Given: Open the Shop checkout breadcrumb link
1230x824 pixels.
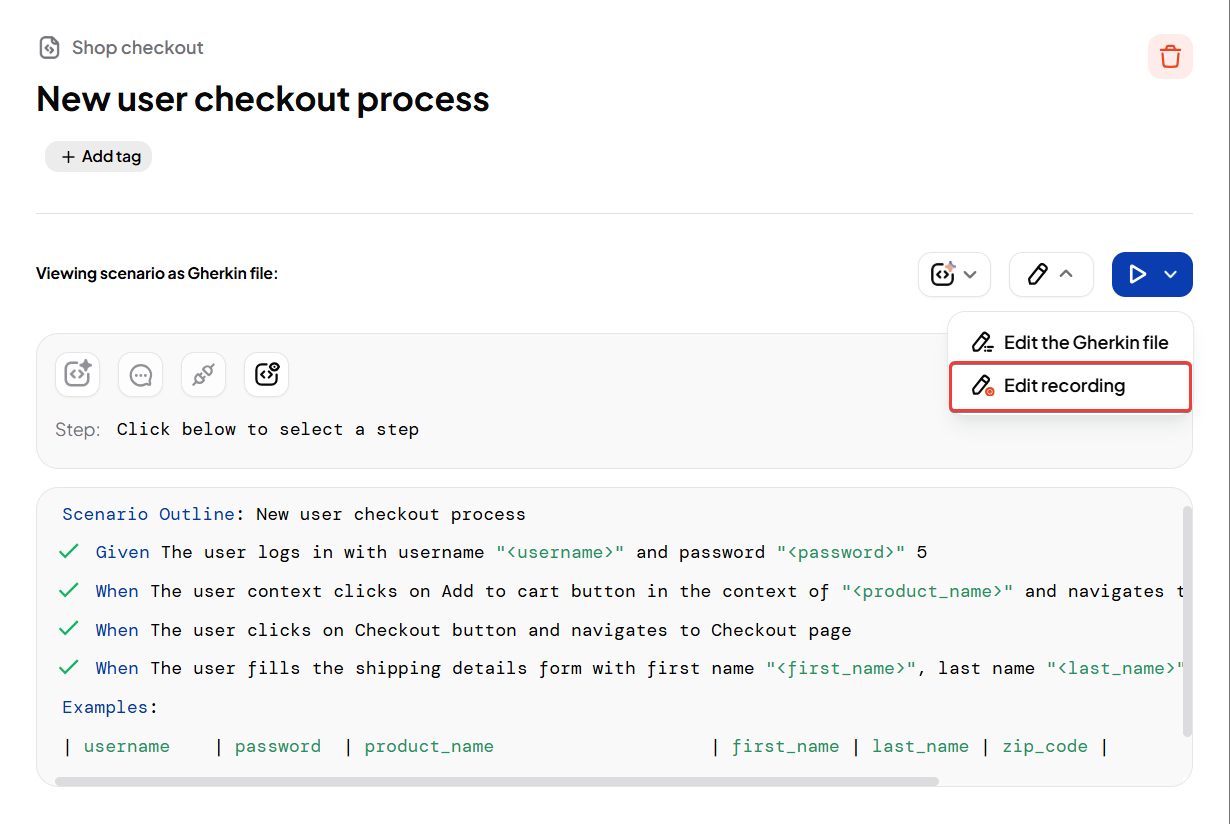Looking at the screenshot, I should click(137, 48).
